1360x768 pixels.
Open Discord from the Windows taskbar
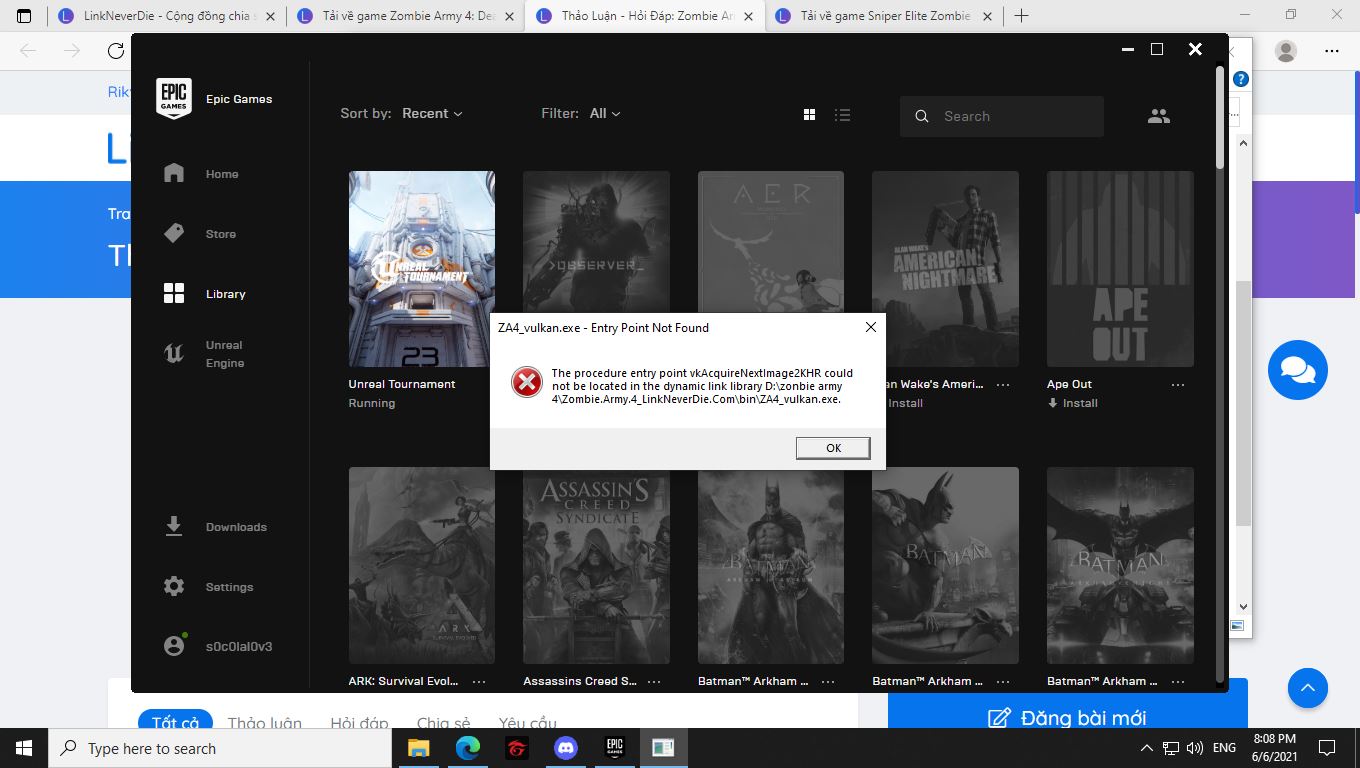click(x=566, y=747)
